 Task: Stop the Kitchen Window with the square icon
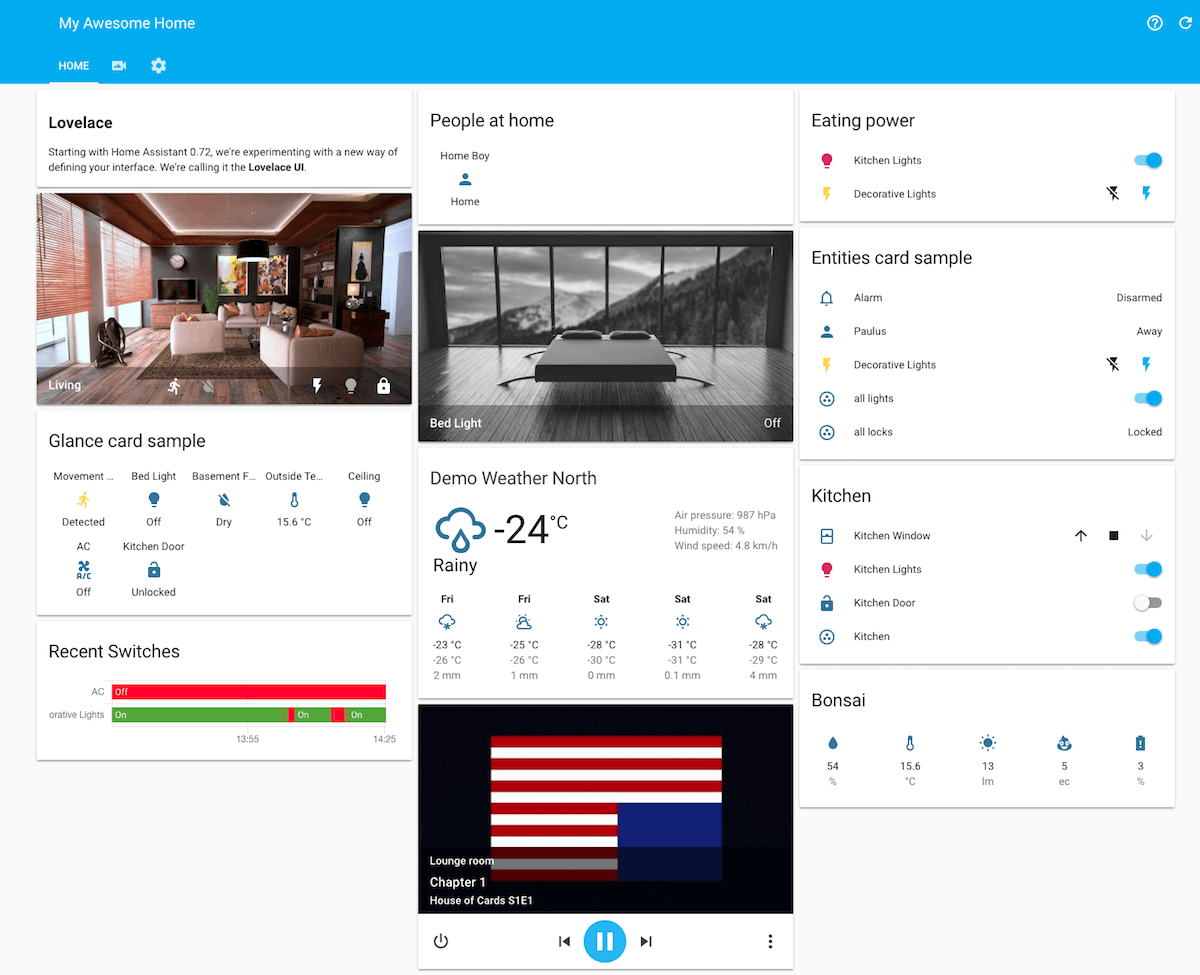(1113, 535)
